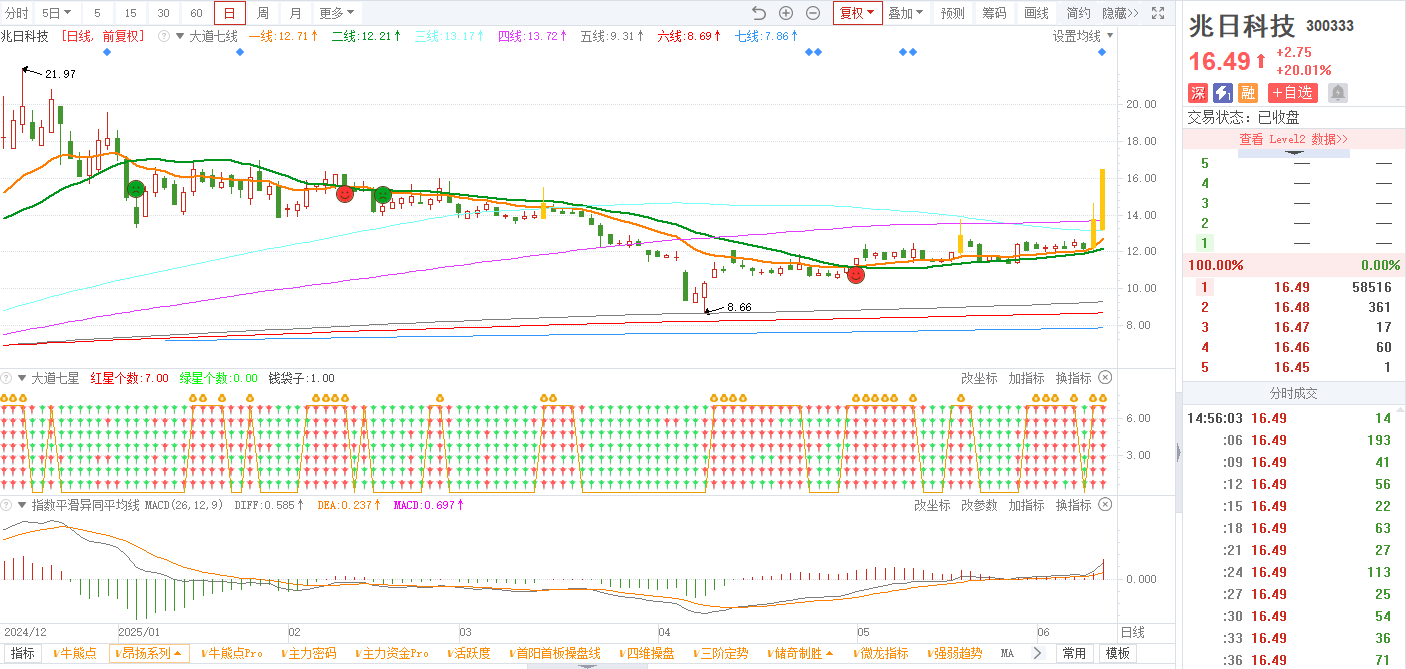Close the 大道七星 indicator panel
Image resolution: width=1406 pixels, height=669 pixels.
(1105, 378)
